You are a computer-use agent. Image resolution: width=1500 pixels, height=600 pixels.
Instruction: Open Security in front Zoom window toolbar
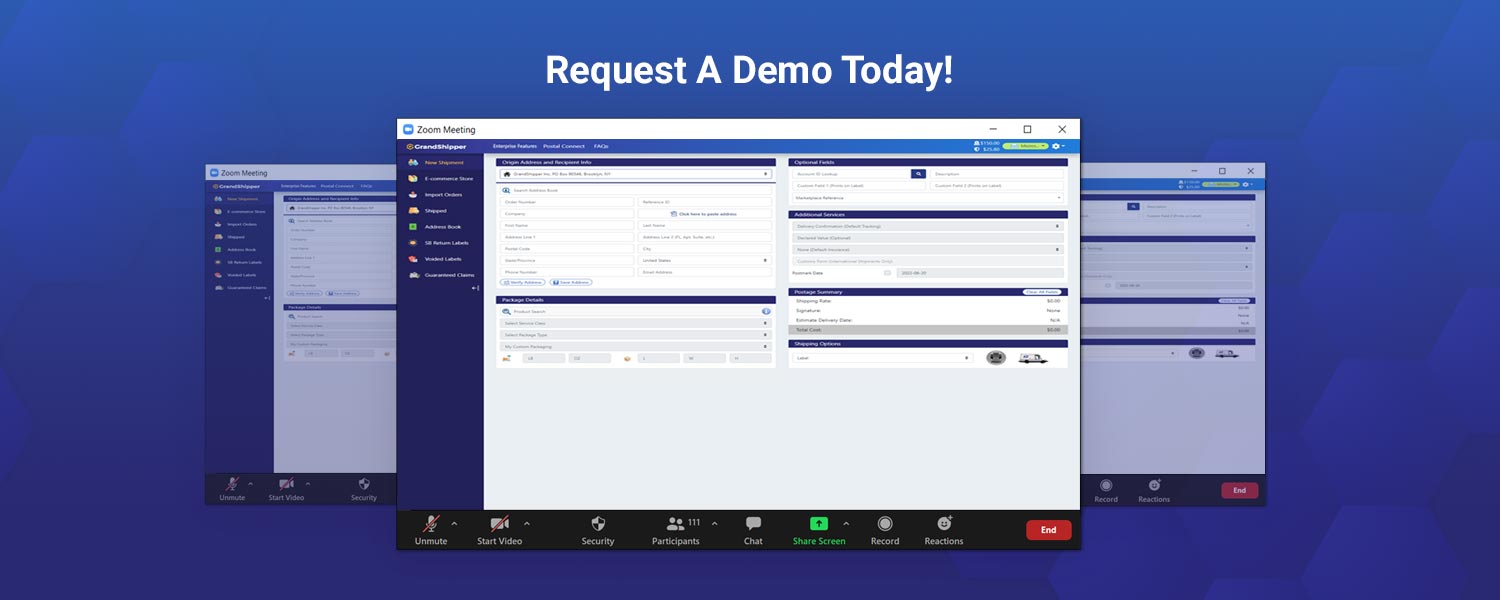(598, 530)
